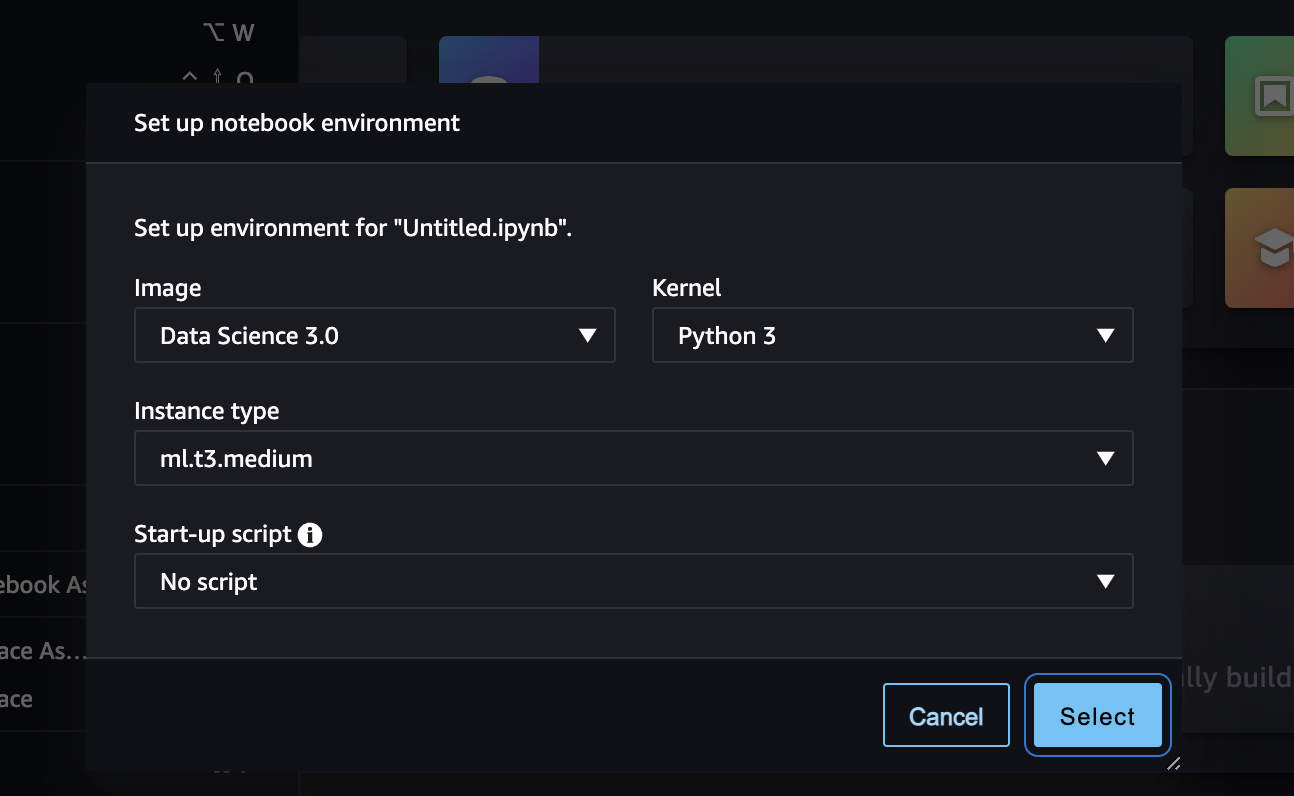
Task: Expand the Start-up script dropdown showing No script
Action: pyautogui.click(x=633, y=582)
